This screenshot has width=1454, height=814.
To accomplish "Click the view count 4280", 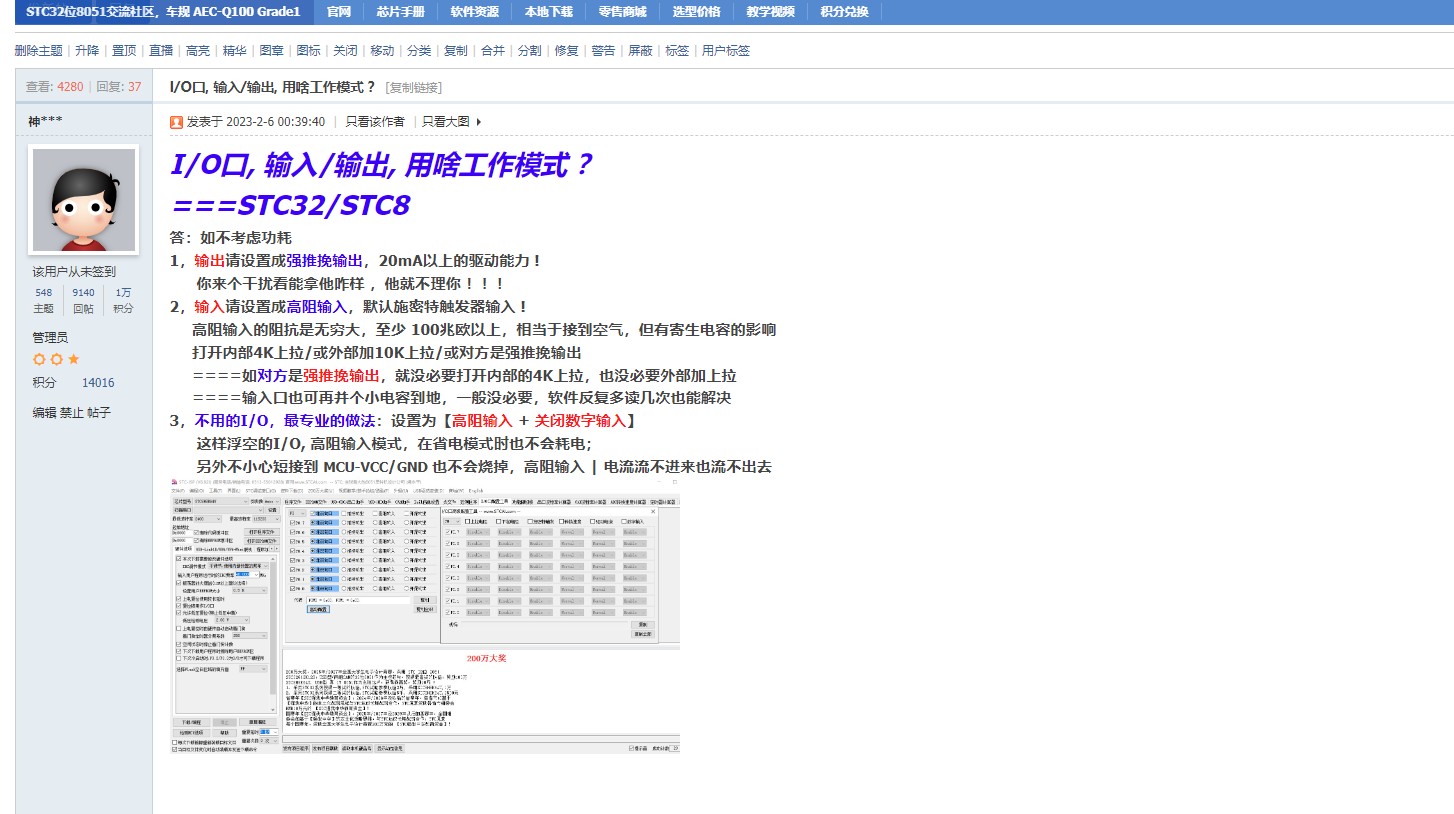I will [70, 87].
